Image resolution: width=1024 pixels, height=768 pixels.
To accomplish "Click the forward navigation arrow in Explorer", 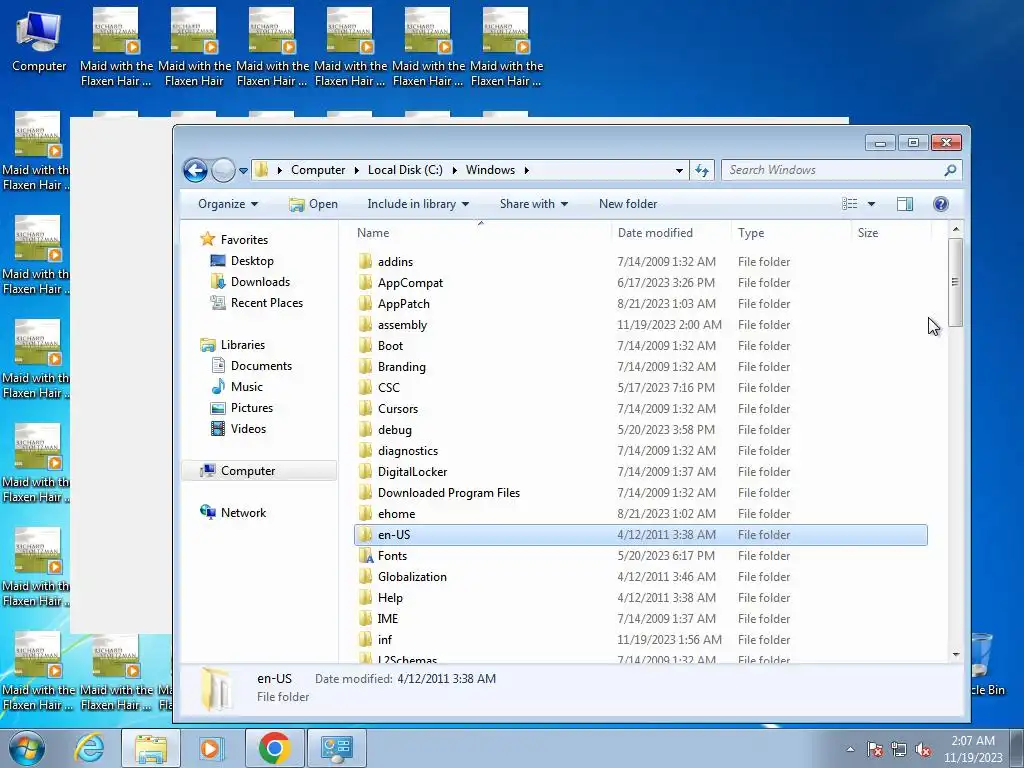I will [223, 170].
